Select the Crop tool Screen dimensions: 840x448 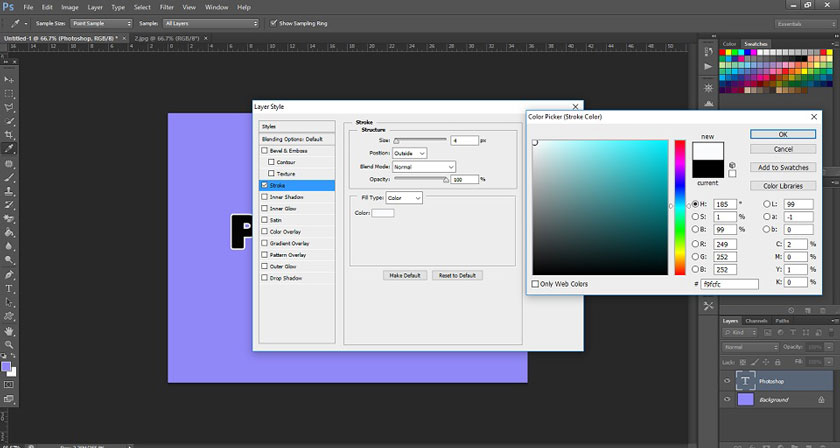pos(9,135)
